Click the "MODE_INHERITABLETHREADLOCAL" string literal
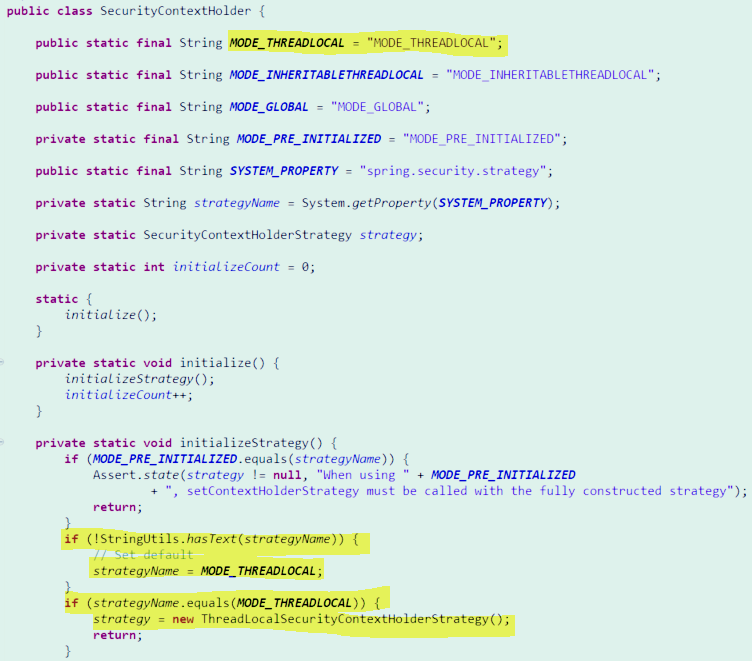 click(550, 75)
